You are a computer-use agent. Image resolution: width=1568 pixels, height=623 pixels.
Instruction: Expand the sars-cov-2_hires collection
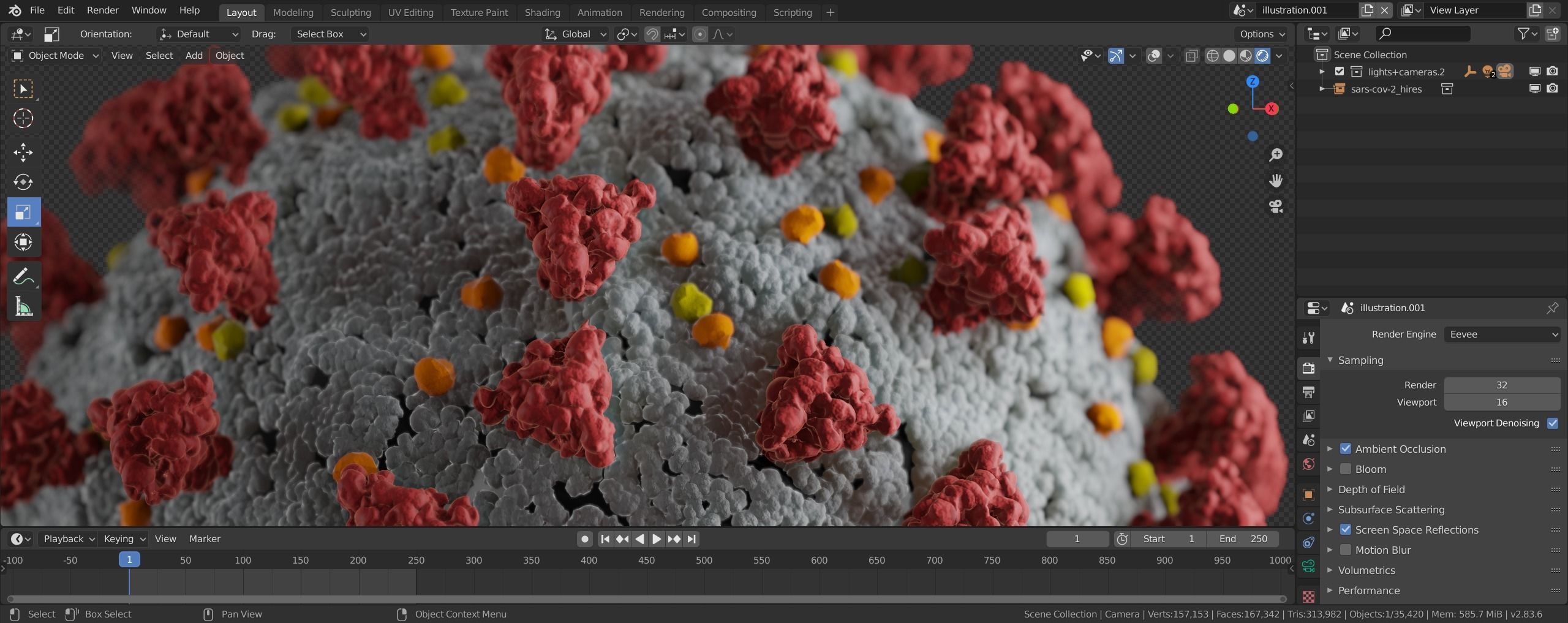(1322, 89)
